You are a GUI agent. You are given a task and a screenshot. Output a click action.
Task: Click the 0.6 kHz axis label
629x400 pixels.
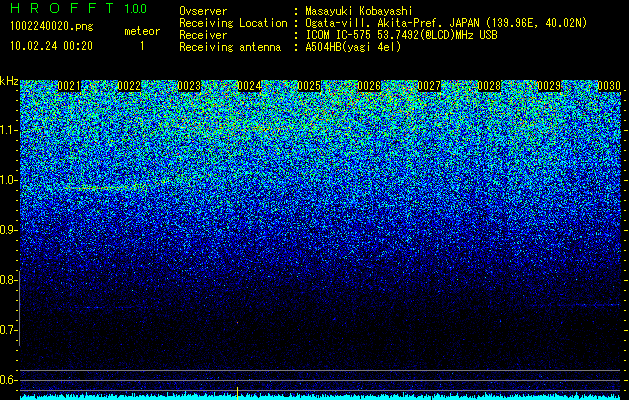point(8,380)
